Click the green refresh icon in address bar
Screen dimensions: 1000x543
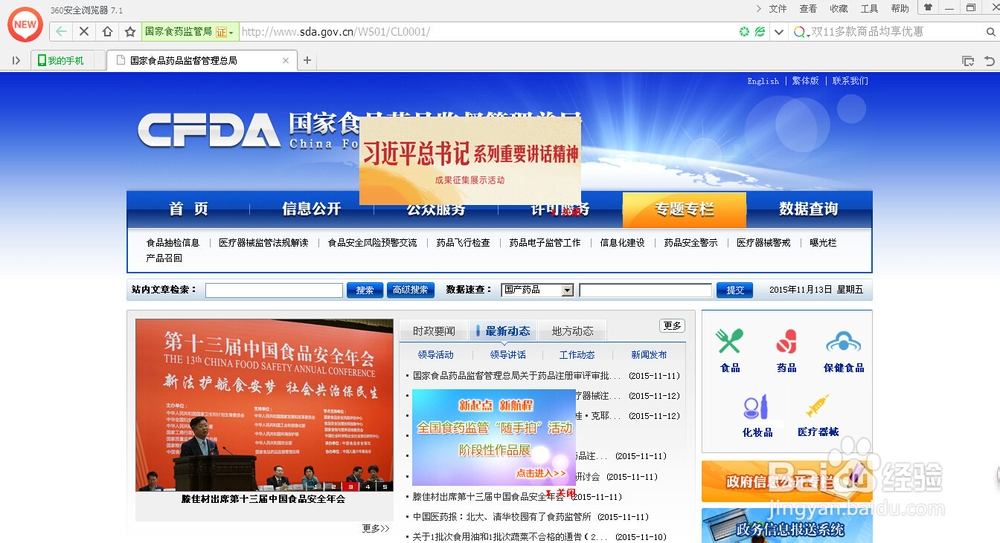[x=744, y=31]
